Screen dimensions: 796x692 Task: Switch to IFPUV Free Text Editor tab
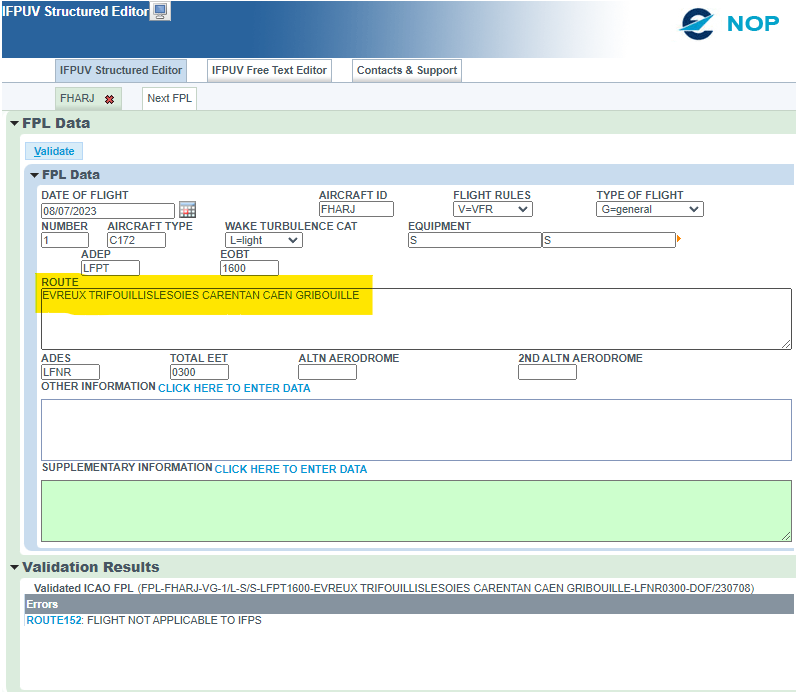[269, 70]
